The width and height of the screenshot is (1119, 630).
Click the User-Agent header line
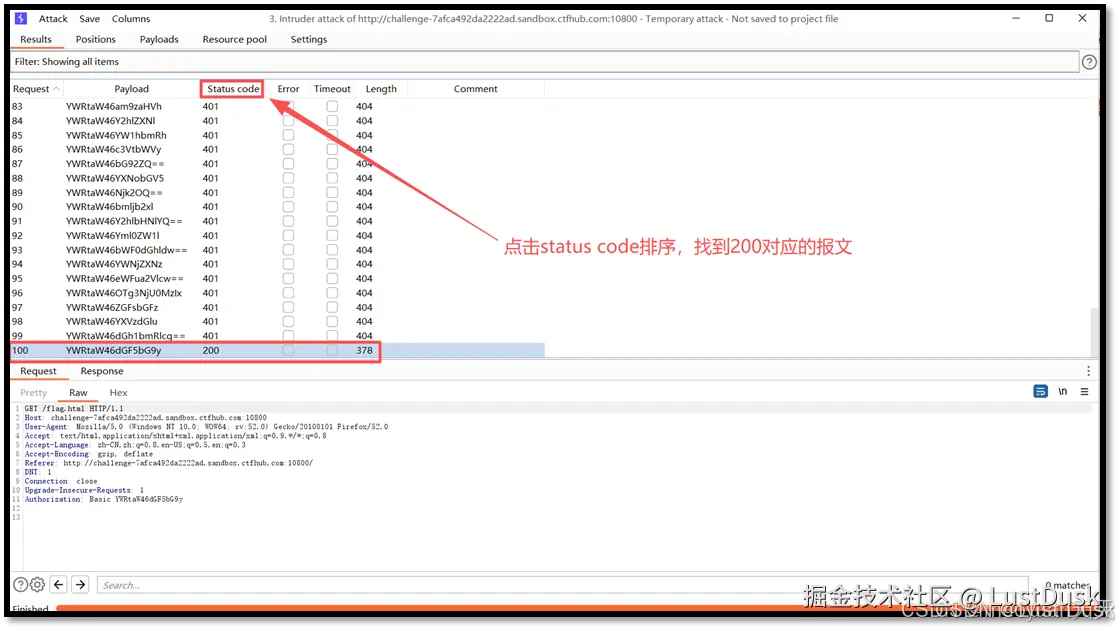click(x=206, y=427)
